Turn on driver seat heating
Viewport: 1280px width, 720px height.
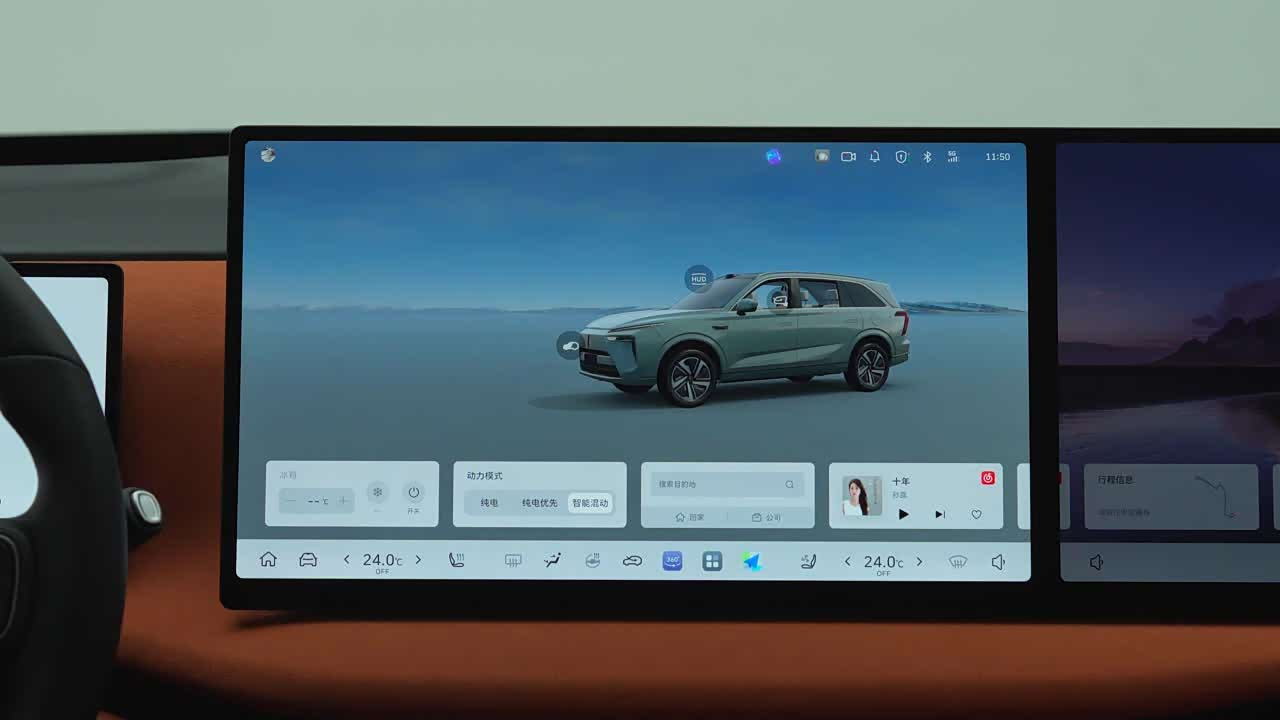(457, 560)
